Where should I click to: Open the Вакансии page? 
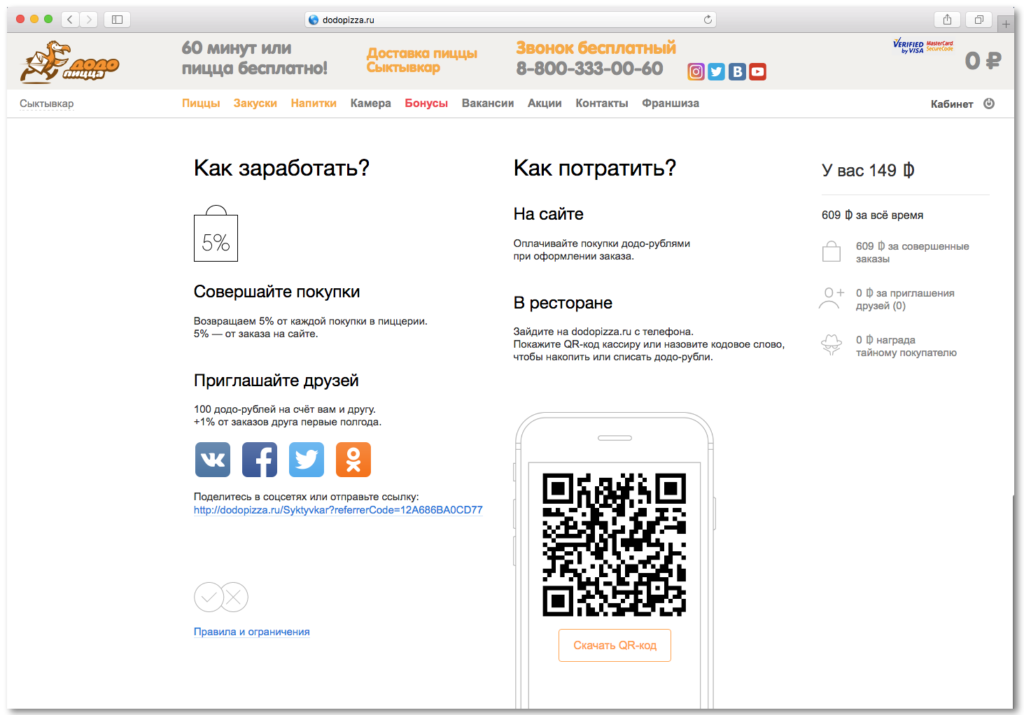(488, 103)
